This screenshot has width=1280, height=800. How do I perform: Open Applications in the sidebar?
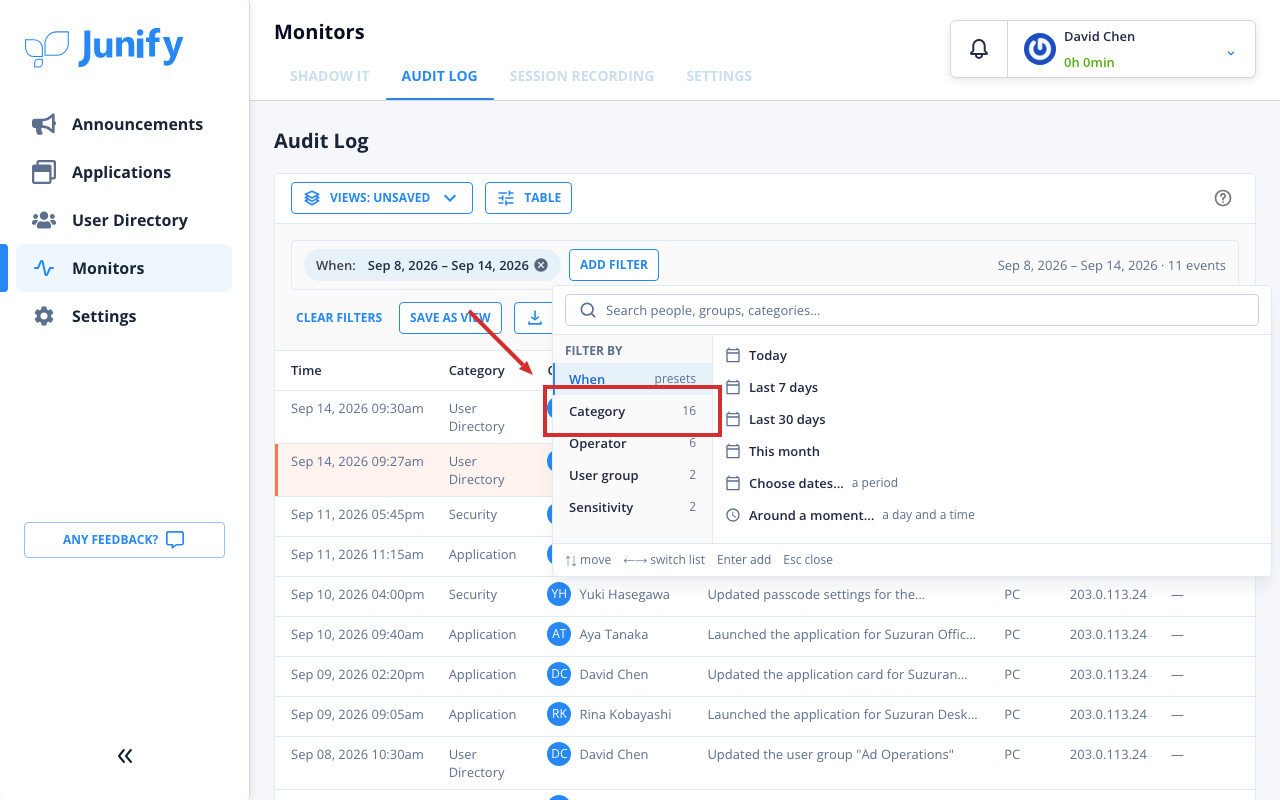(124, 172)
